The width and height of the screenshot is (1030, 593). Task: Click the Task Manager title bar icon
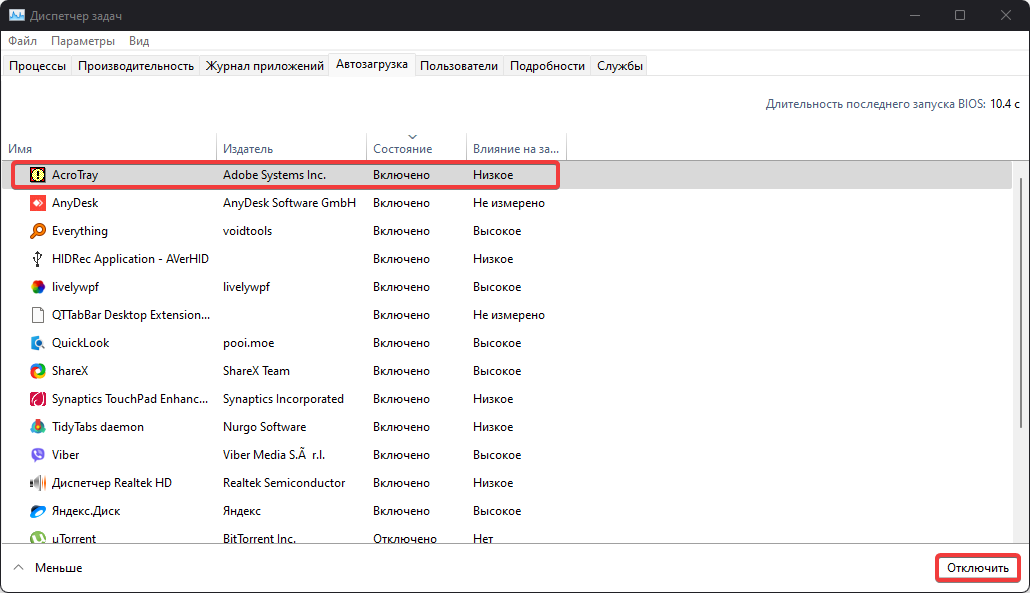tap(16, 15)
